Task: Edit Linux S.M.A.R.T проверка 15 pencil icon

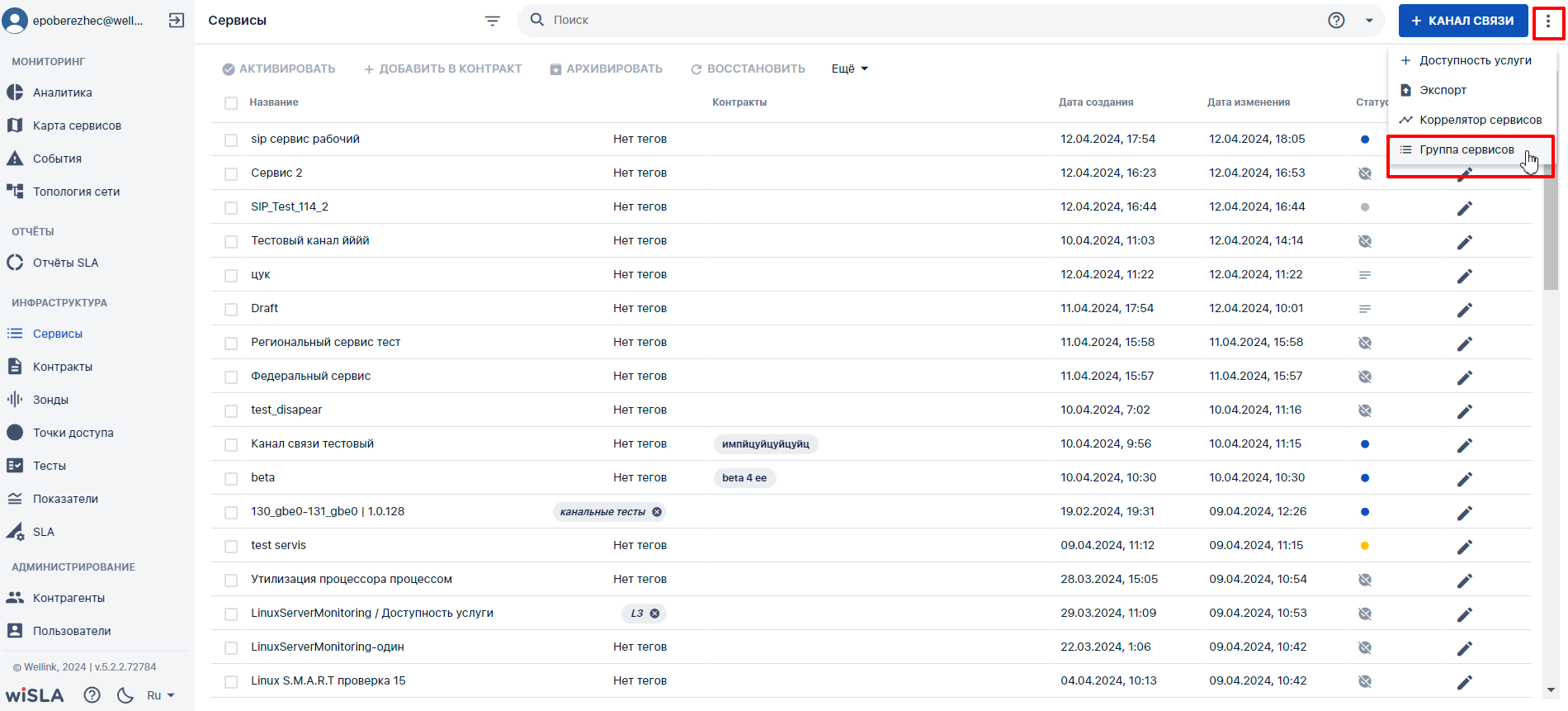Action: [x=1465, y=682]
